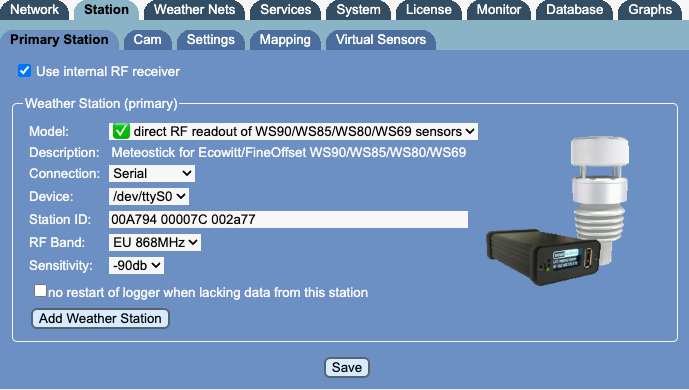
Task: Click the Meteostick description text
Action: click(289, 152)
